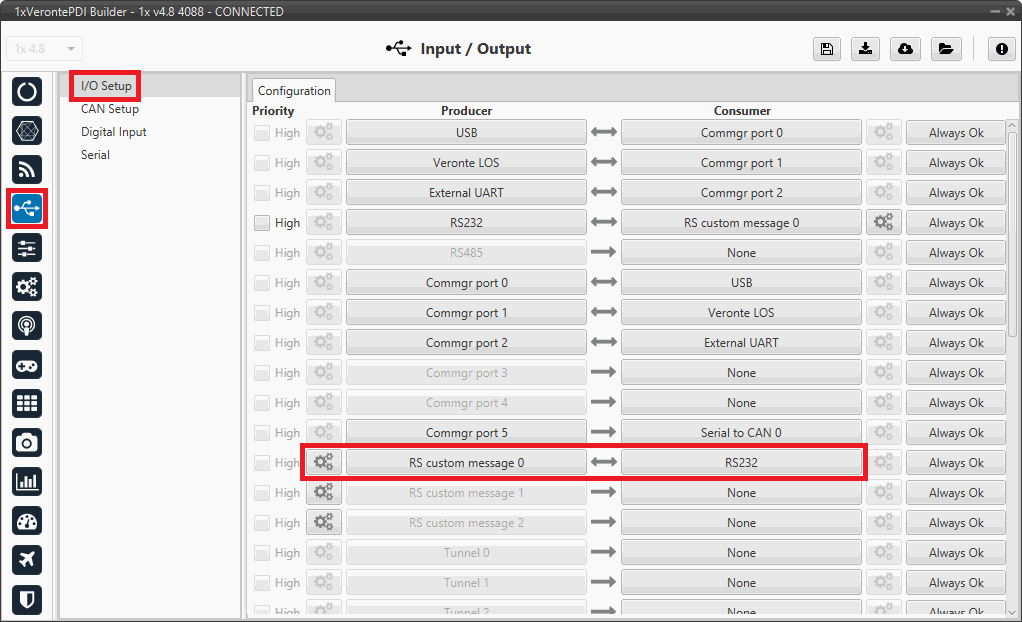Click the bar chart icon in sidebar
This screenshot has width=1022, height=622.
(27, 481)
